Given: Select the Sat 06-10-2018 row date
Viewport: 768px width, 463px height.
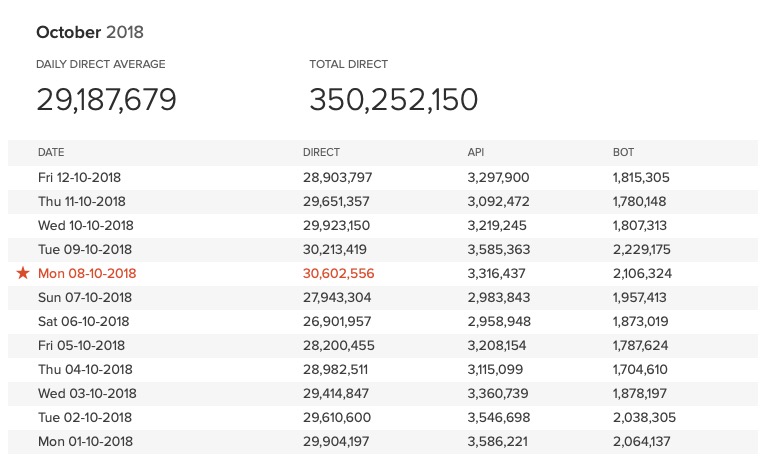Looking at the screenshot, I should 84,321.
